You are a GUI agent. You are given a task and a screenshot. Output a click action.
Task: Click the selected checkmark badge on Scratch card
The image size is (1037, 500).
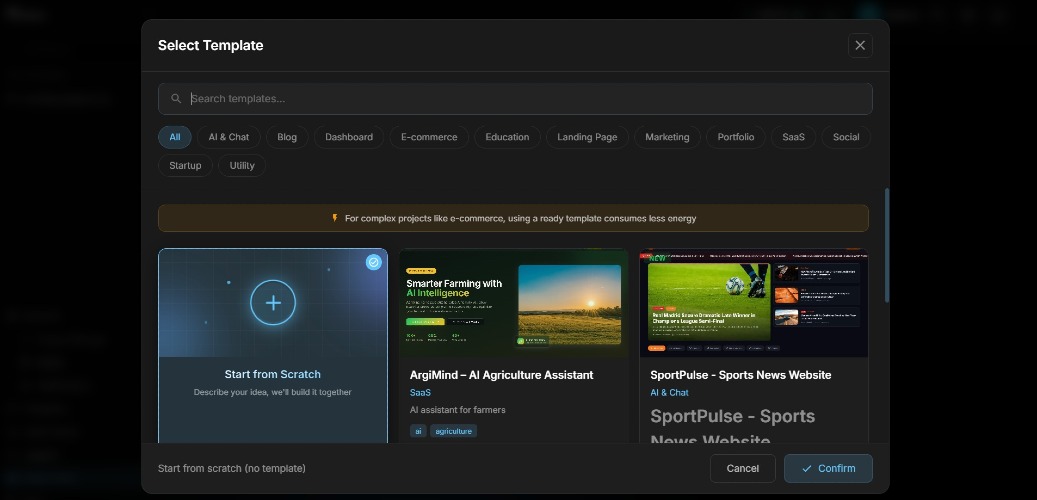[x=374, y=263]
